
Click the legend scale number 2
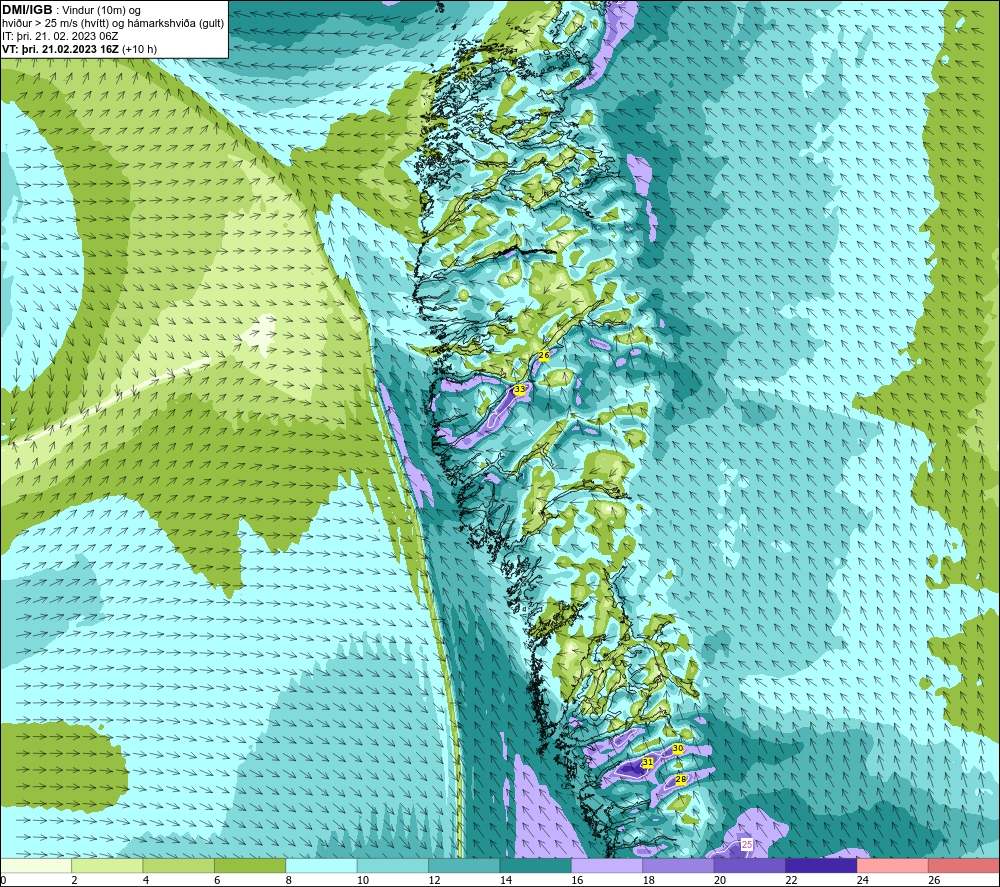(x=75, y=880)
